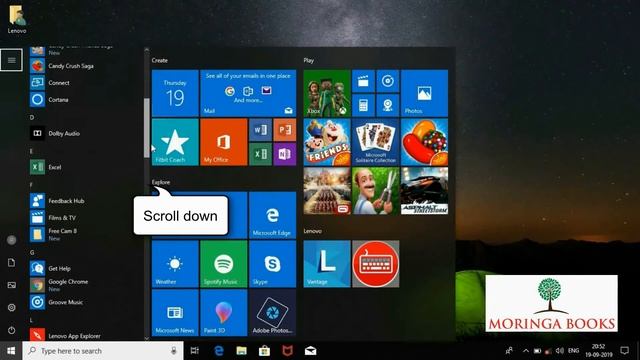
Task: Open the Microsoft Edge tile
Action: coord(273,215)
